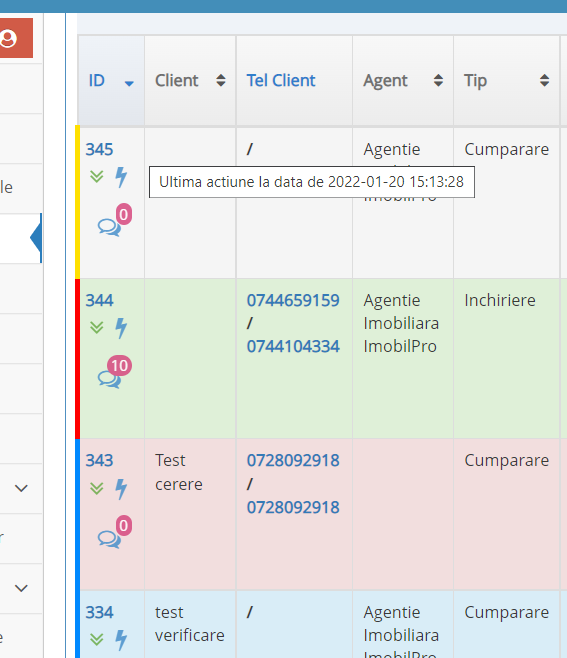Image resolution: width=567 pixels, height=658 pixels.
Task: Open request ID 345 link
Action: (99, 149)
